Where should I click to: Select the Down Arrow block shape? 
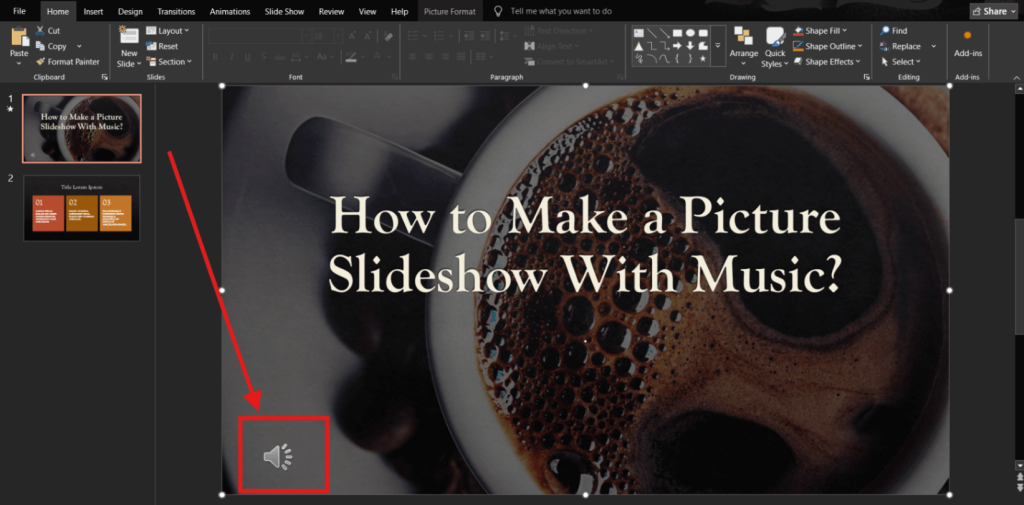(x=690, y=46)
